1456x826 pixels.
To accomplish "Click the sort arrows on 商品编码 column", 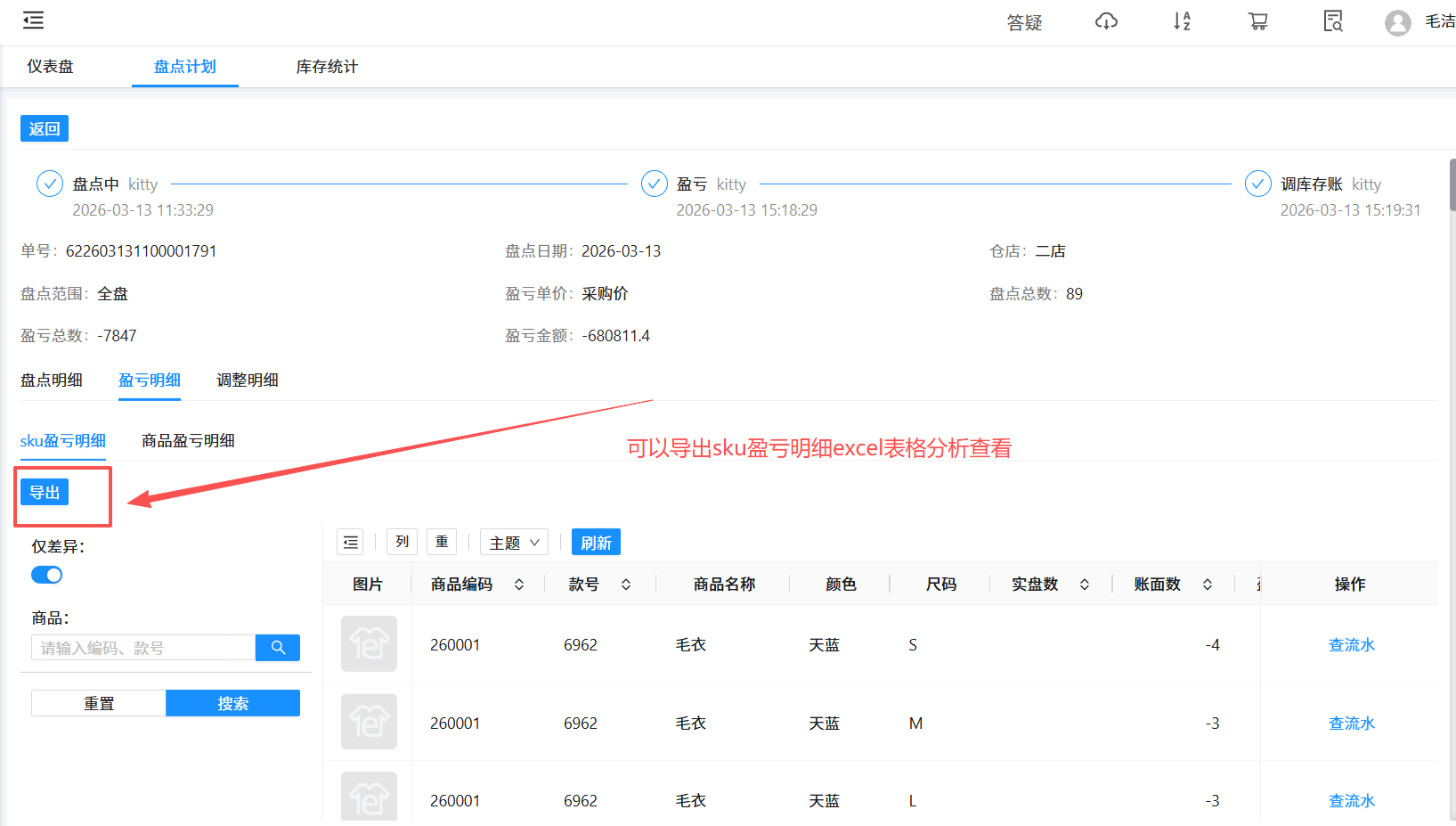I will tap(518, 584).
